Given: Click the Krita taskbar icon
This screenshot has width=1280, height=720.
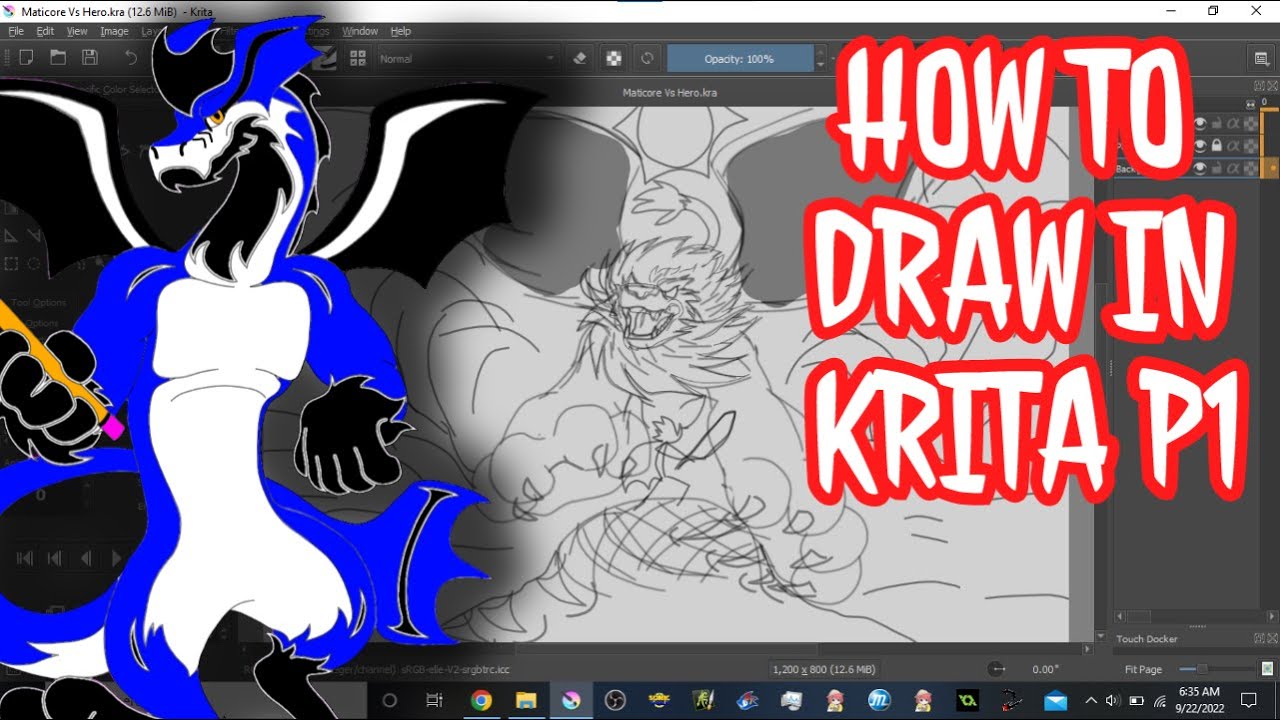Looking at the screenshot, I should coord(570,700).
